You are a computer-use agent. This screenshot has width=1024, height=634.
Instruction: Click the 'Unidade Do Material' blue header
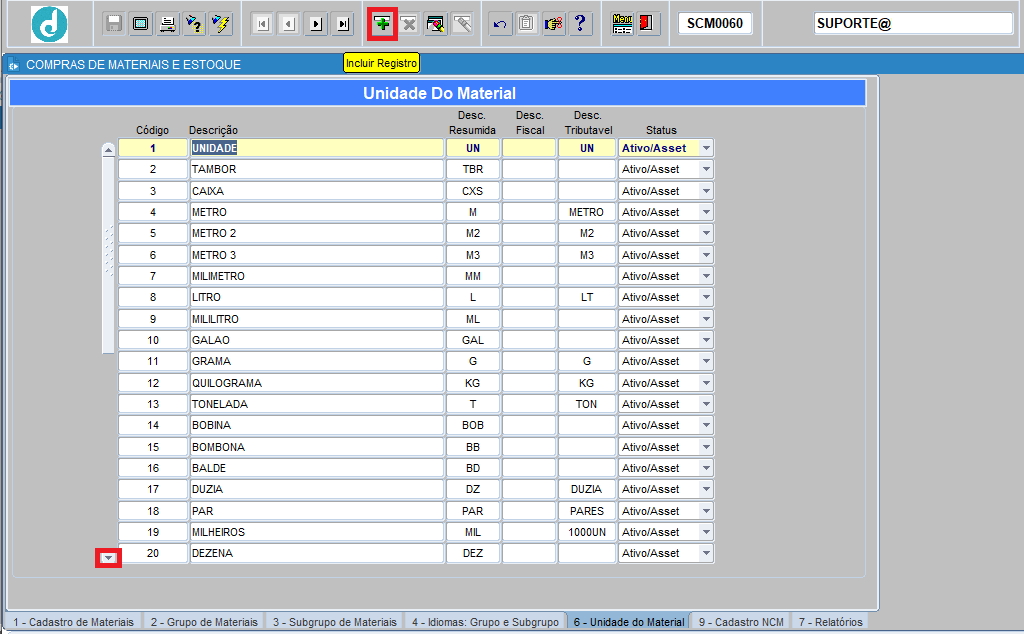pyautogui.click(x=438, y=93)
